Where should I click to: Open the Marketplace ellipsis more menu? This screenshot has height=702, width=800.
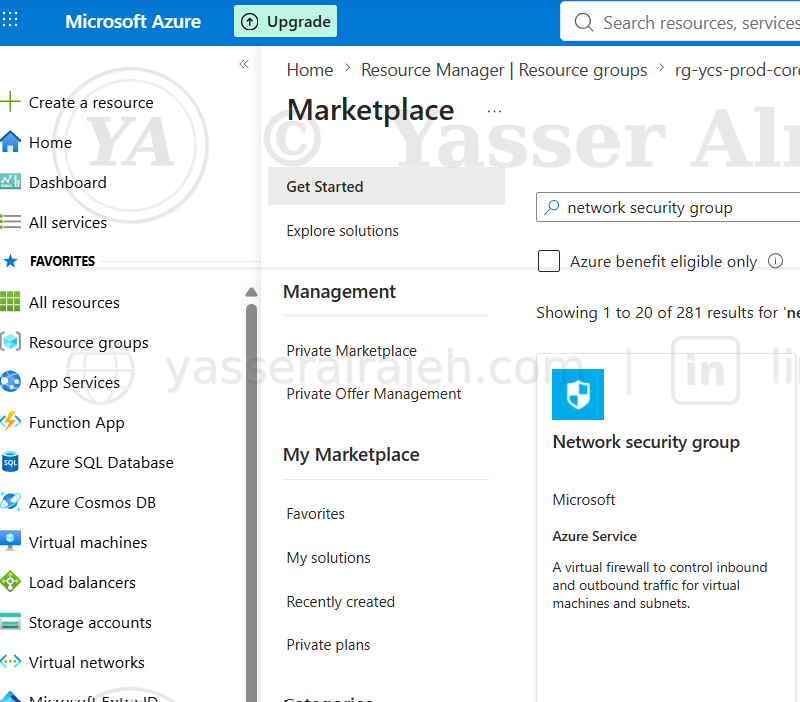[494, 111]
